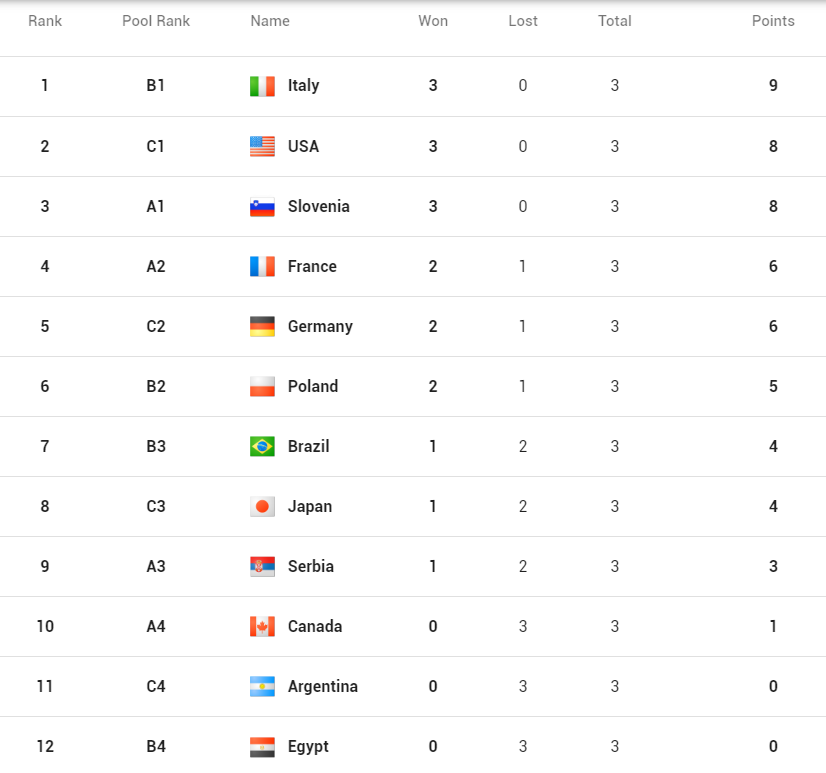Click Italy's 9 points cell

pos(773,86)
